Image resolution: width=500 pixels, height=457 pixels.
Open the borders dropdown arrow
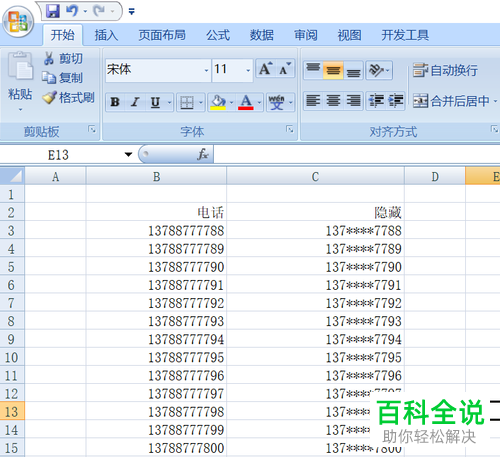click(201, 102)
